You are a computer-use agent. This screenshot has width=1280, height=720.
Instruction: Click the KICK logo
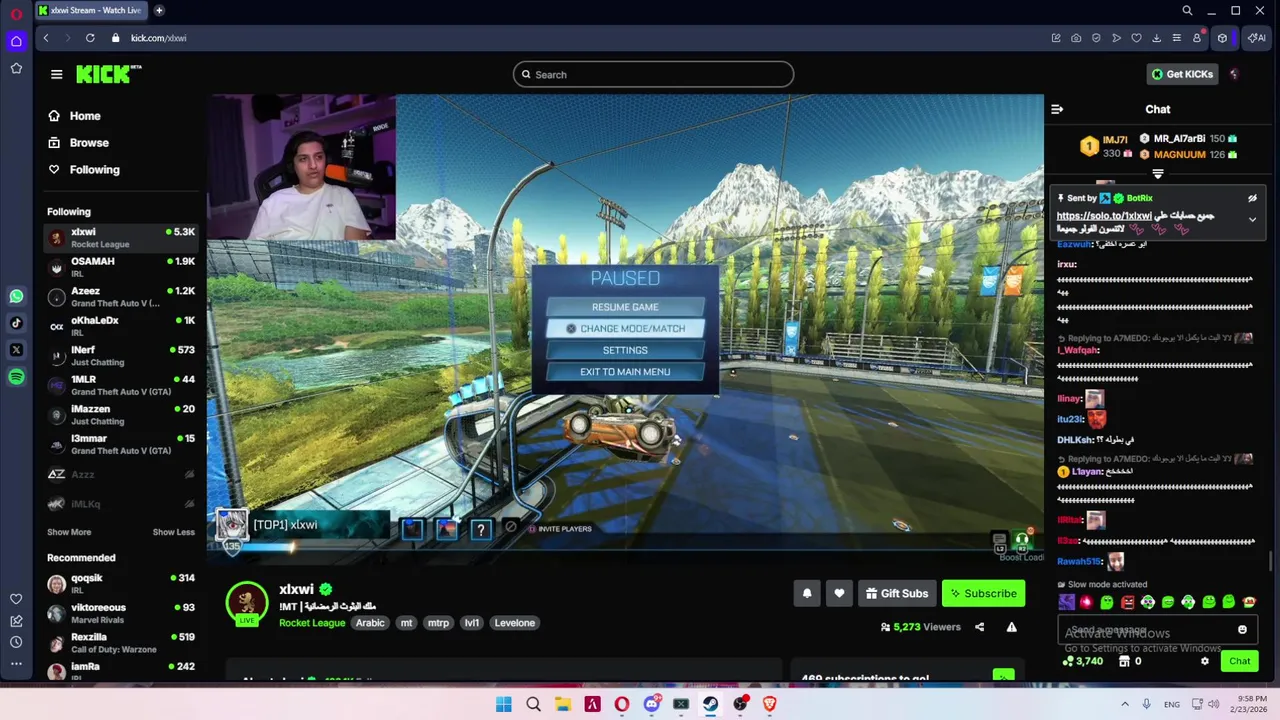click(x=108, y=74)
